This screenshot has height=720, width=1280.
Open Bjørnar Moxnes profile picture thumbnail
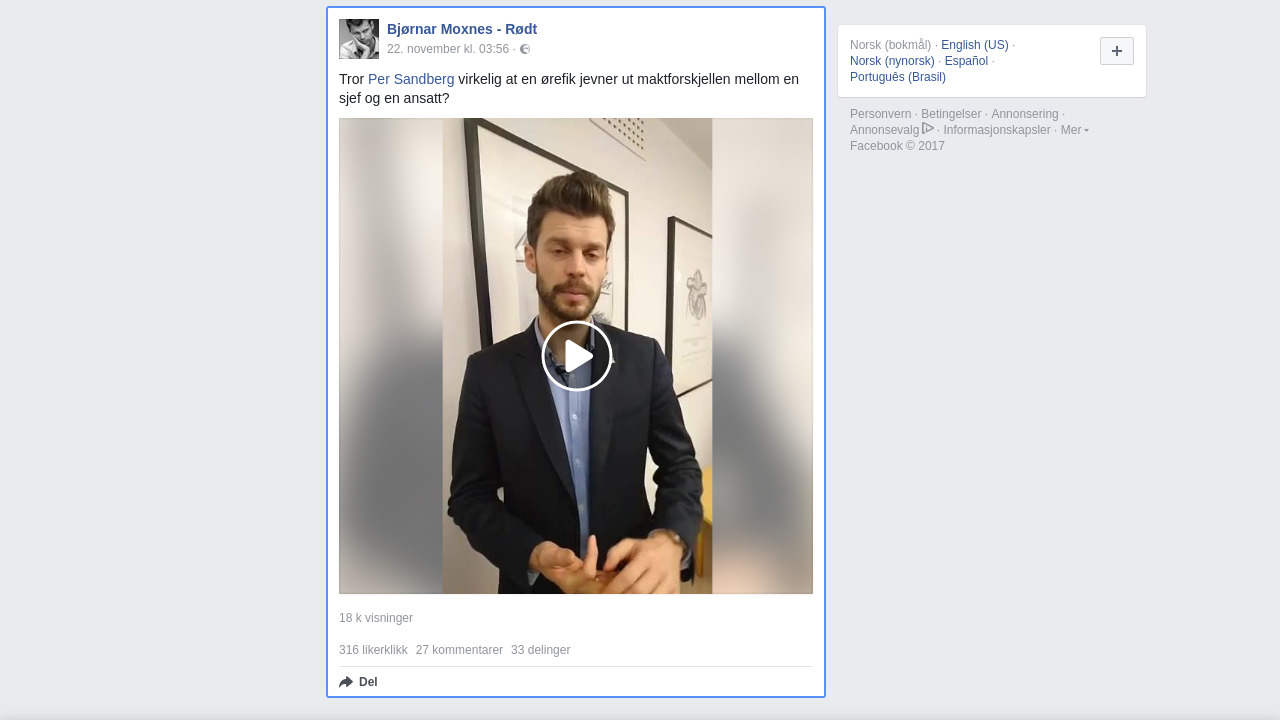point(359,39)
